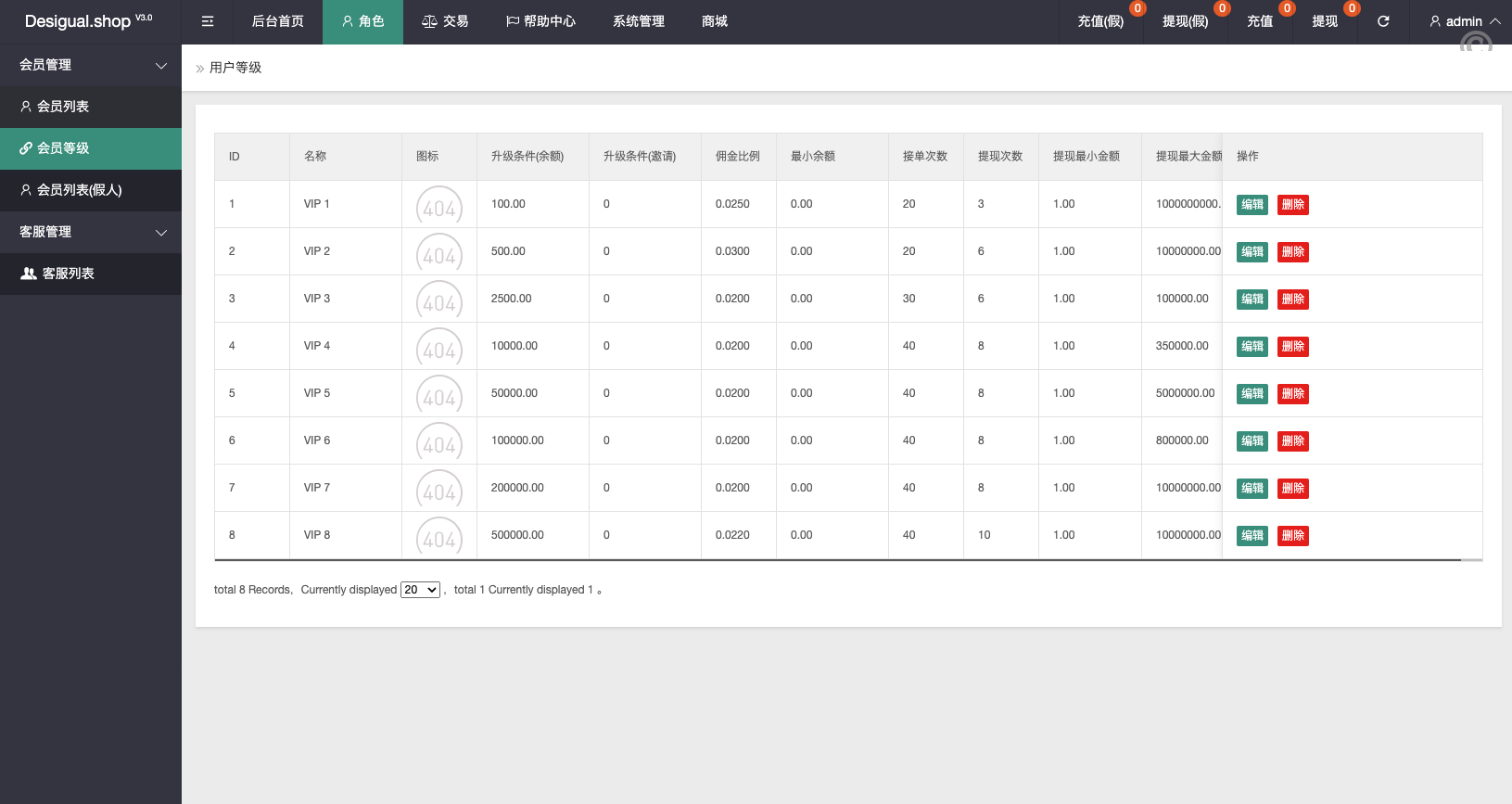Click the 404 placeholder icon for VIP 1
The width and height of the screenshot is (1512, 804).
tap(439, 206)
